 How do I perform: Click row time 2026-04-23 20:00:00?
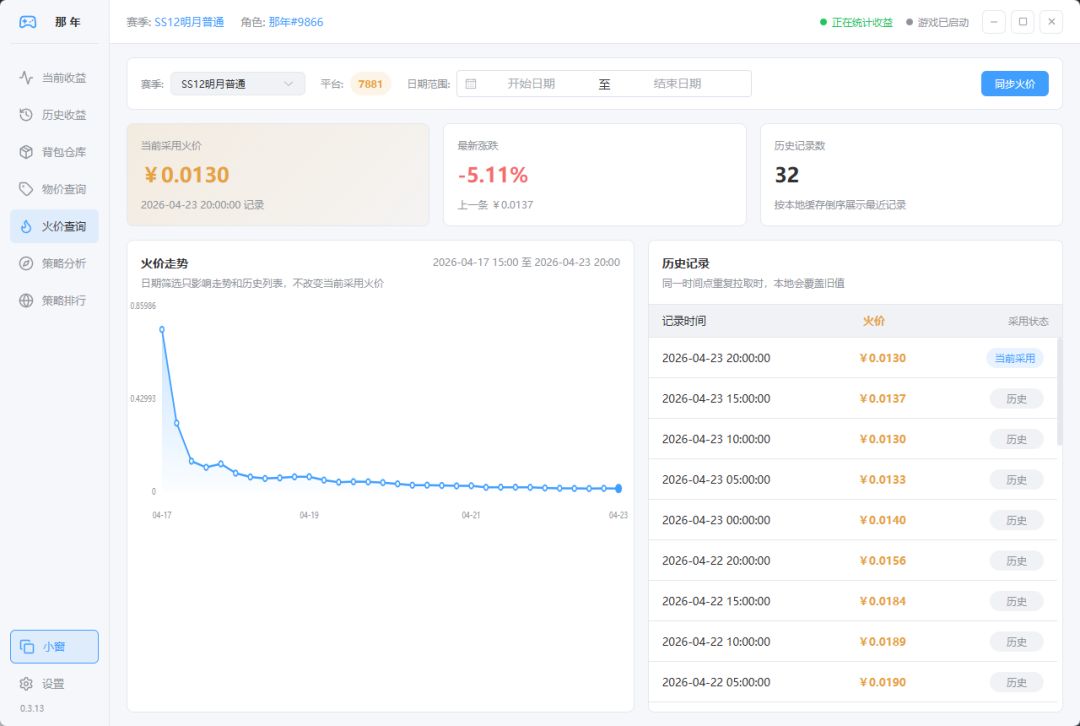(x=716, y=358)
